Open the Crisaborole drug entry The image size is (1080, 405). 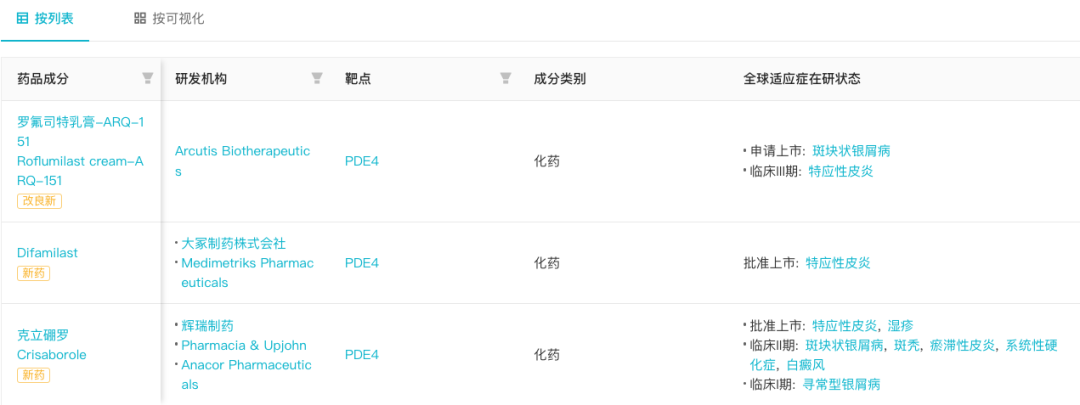click(x=52, y=346)
